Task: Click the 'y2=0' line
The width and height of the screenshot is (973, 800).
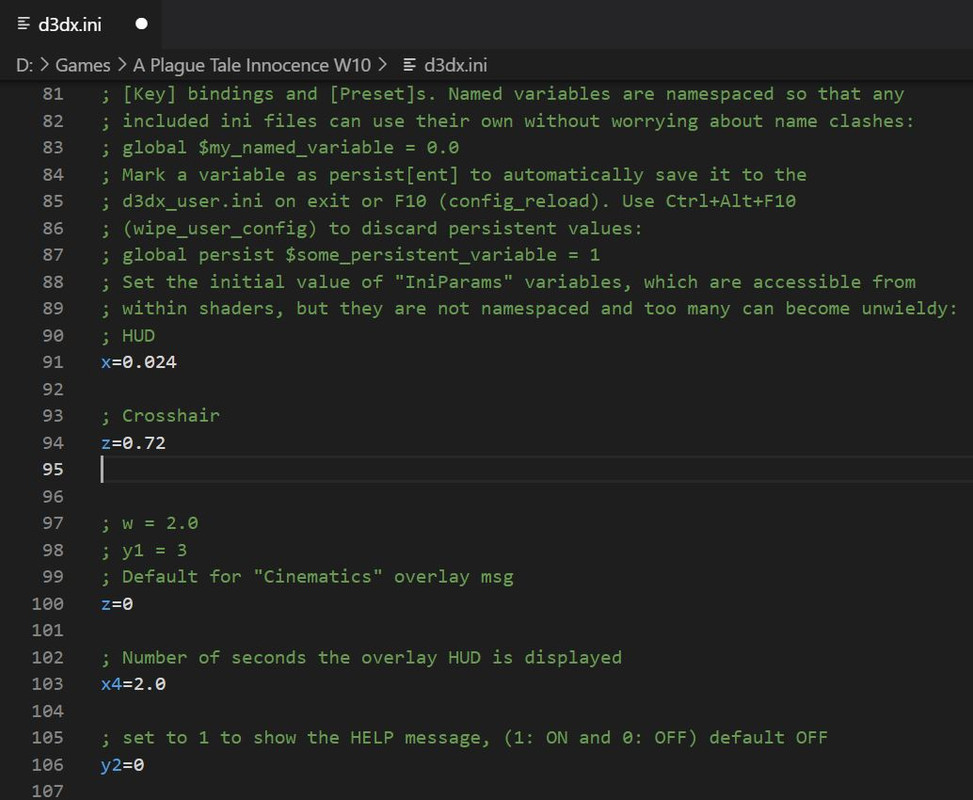Action: coord(123,765)
